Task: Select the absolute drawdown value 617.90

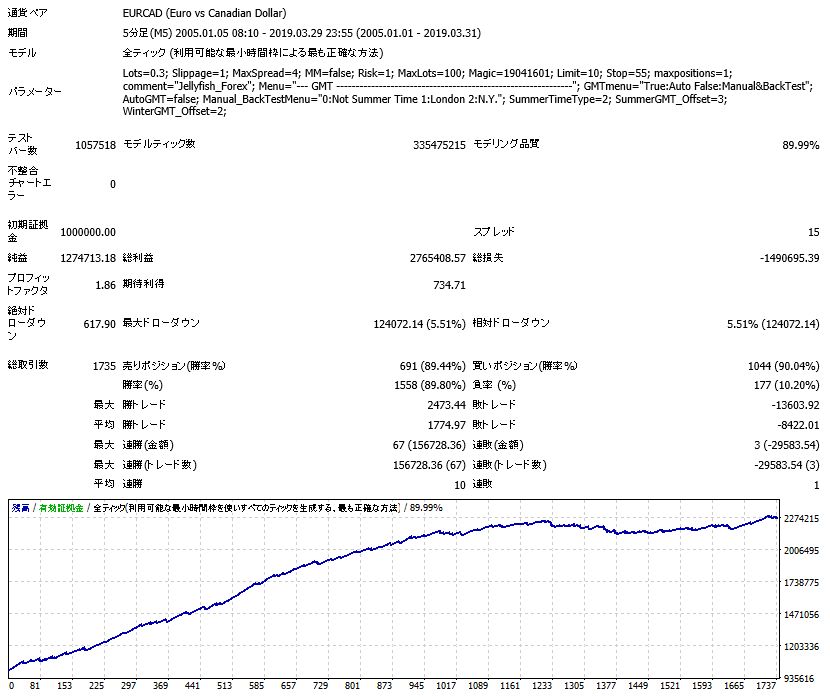Action: 100,323
